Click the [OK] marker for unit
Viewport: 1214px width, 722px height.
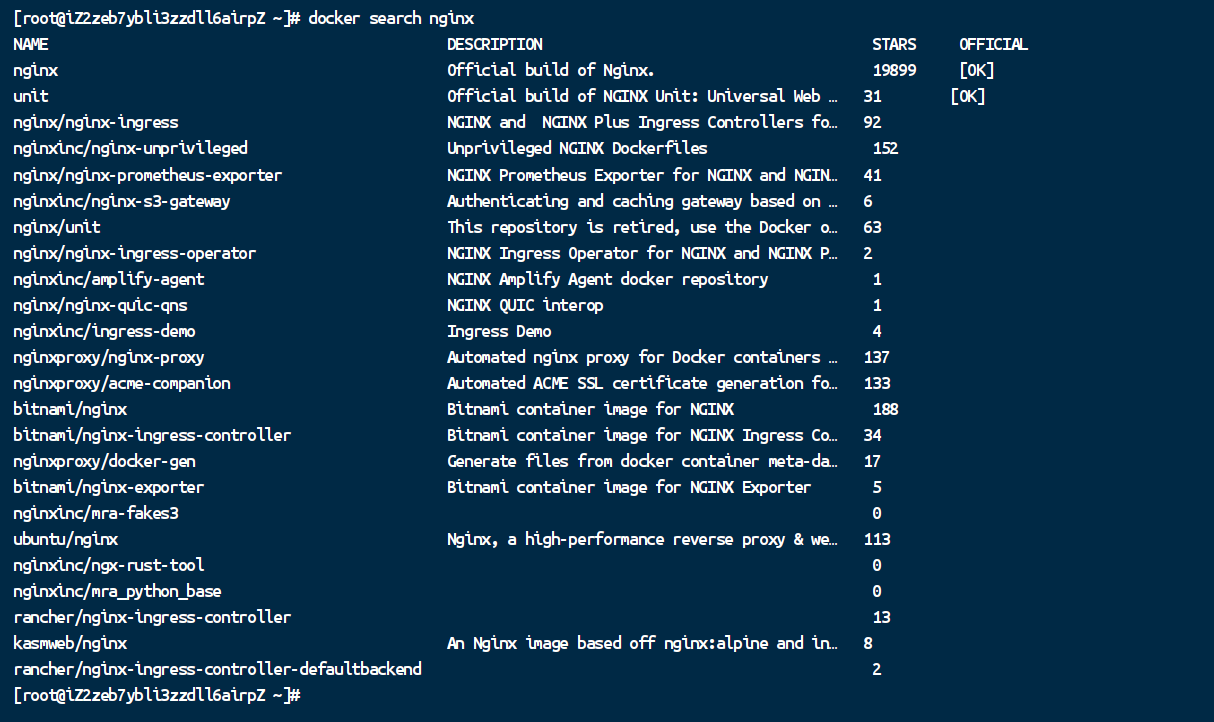(x=967, y=96)
